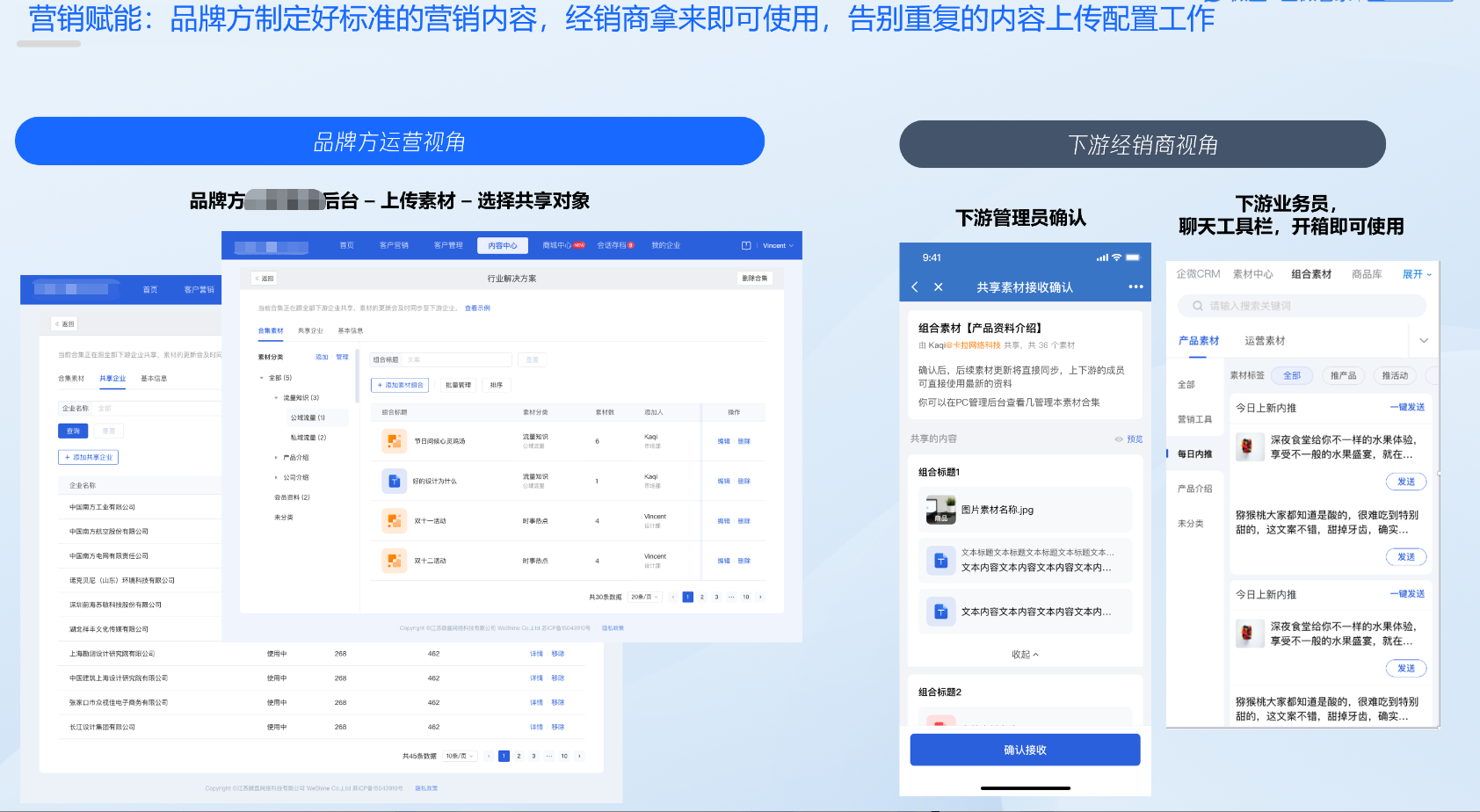1480x812 pixels.
Task: Click the orange icon of 双十二活动
Action: coord(395,561)
